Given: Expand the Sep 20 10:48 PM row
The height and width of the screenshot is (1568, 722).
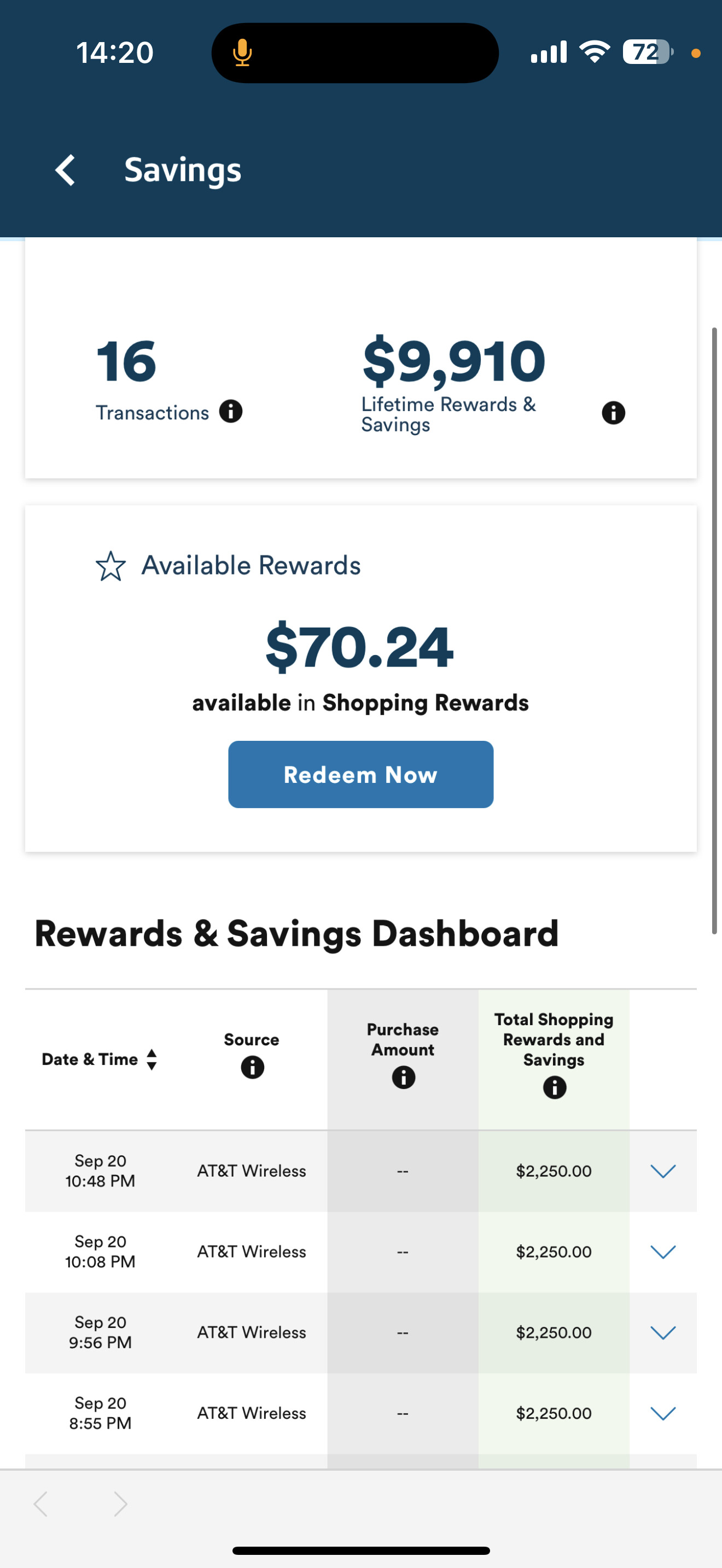Looking at the screenshot, I should tap(663, 1171).
